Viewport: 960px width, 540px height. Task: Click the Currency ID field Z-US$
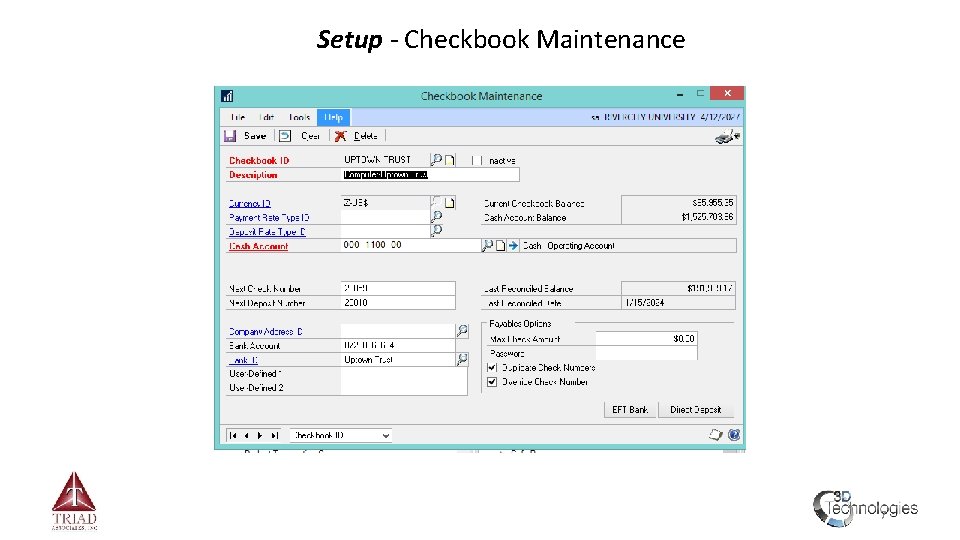pyautogui.click(x=386, y=203)
